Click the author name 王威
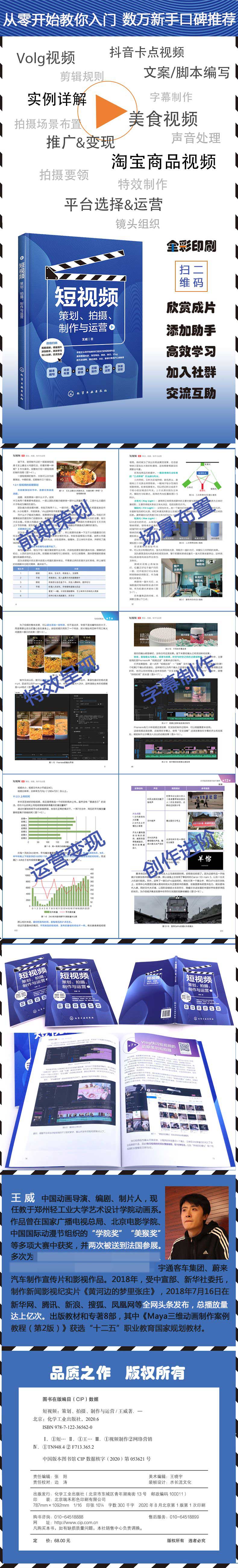Viewport: 238px width, 1568px height. coord(23,1197)
